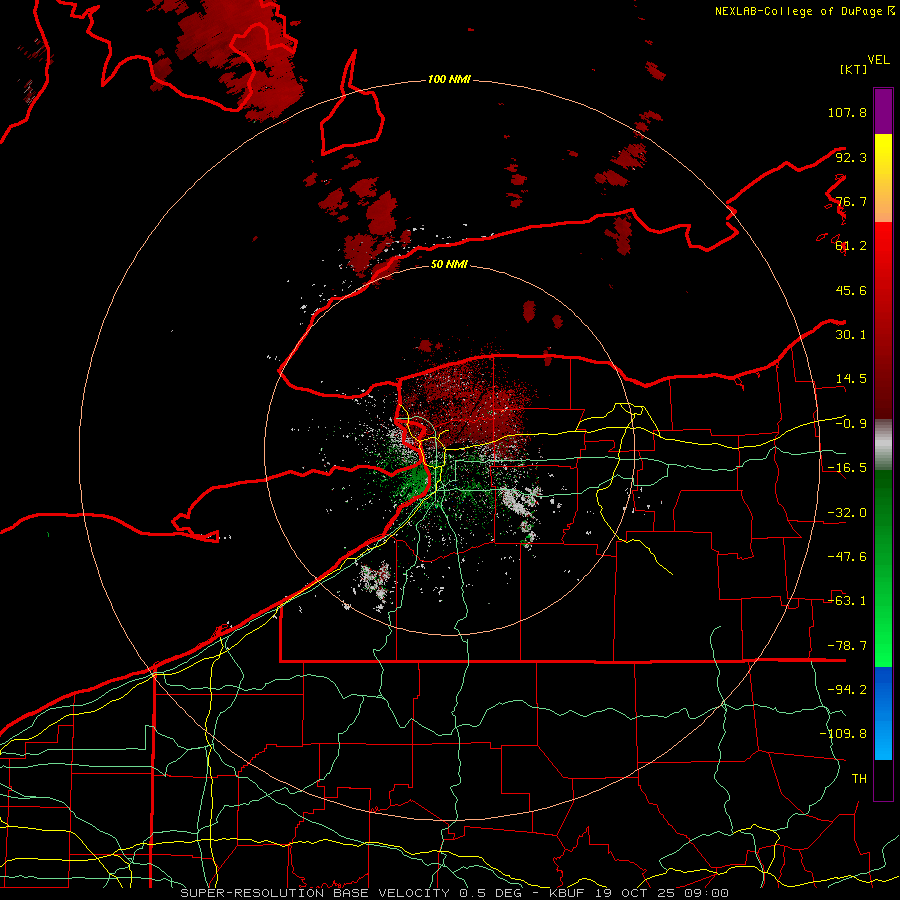This screenshot has height=900, width=900.
Task: Click the TH legend label
Action: point(859,779)
